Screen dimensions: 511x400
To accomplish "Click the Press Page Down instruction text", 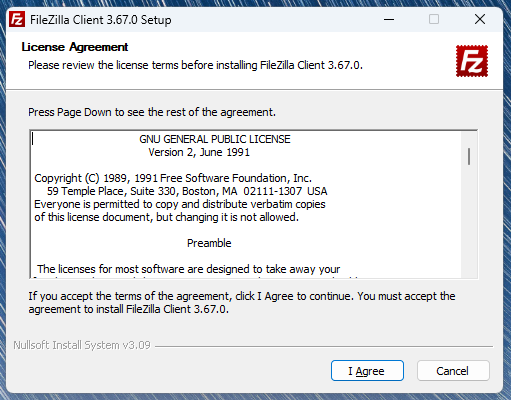I will tap(152, 112).
